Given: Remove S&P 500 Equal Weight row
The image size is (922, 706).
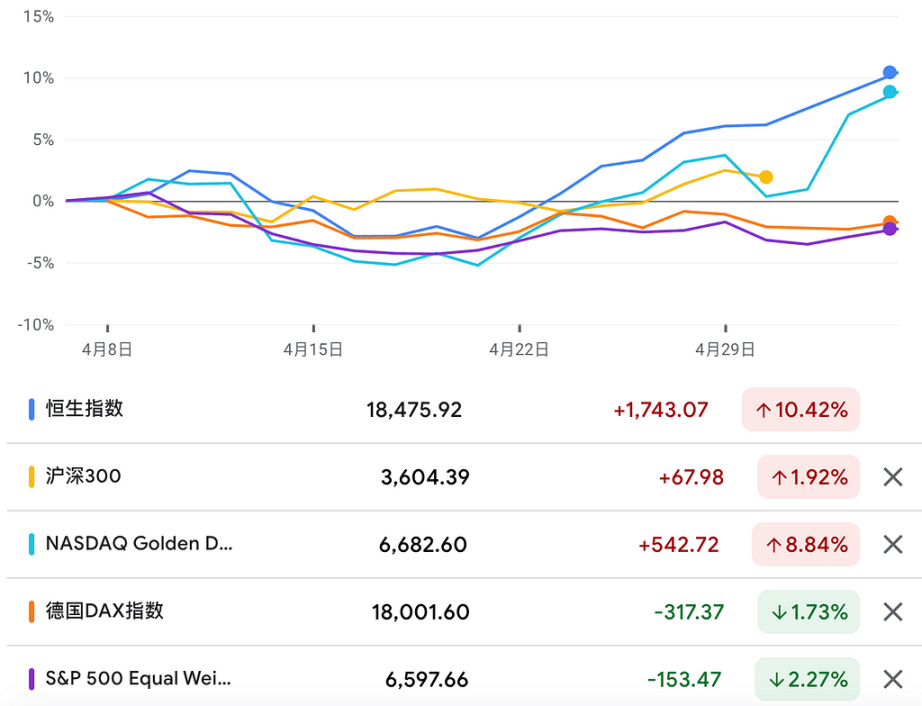Looking at the screenshot, I should (893, 680).
